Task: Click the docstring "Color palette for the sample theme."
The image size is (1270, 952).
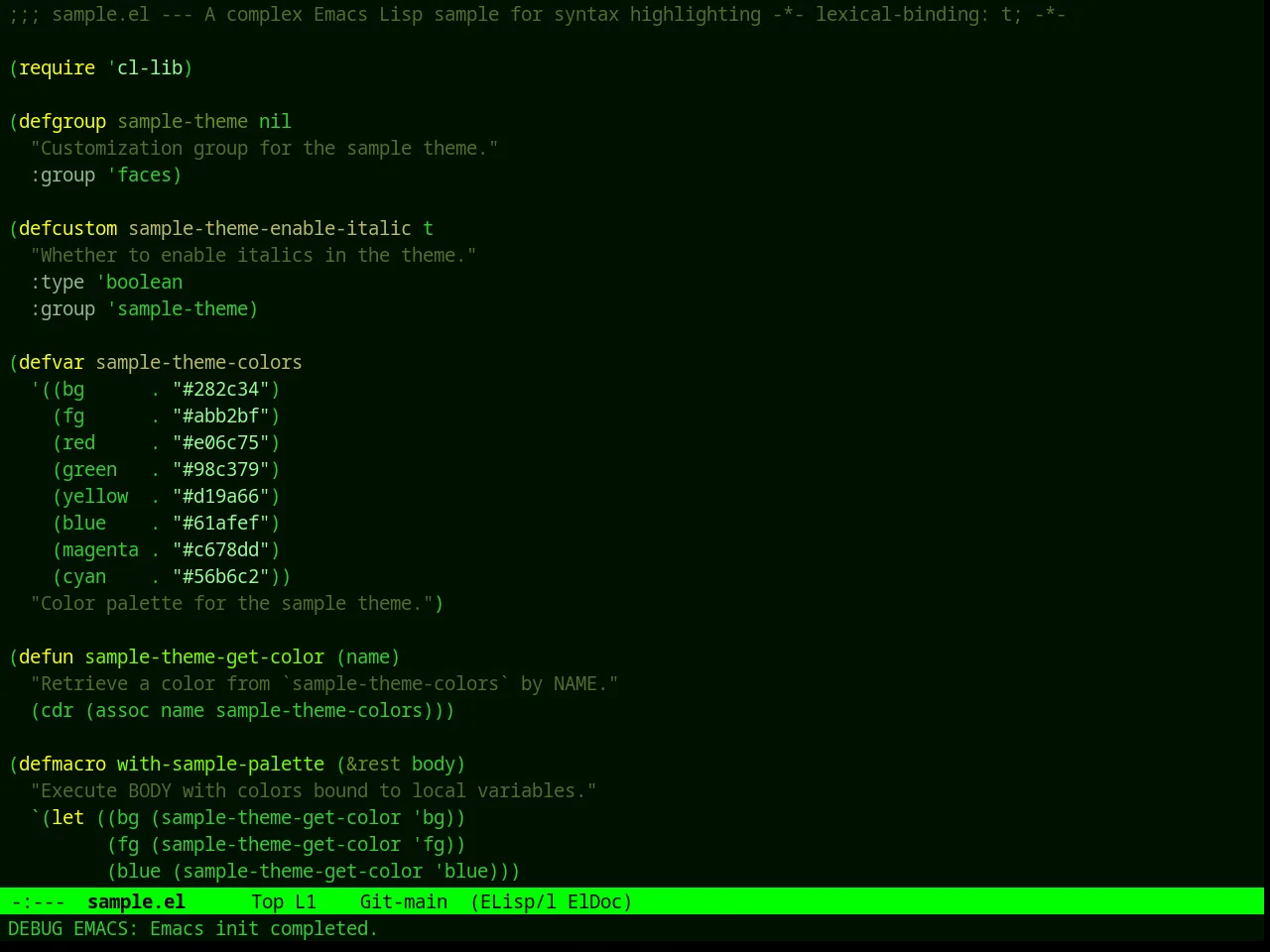Action: click(x=231, y=603)
